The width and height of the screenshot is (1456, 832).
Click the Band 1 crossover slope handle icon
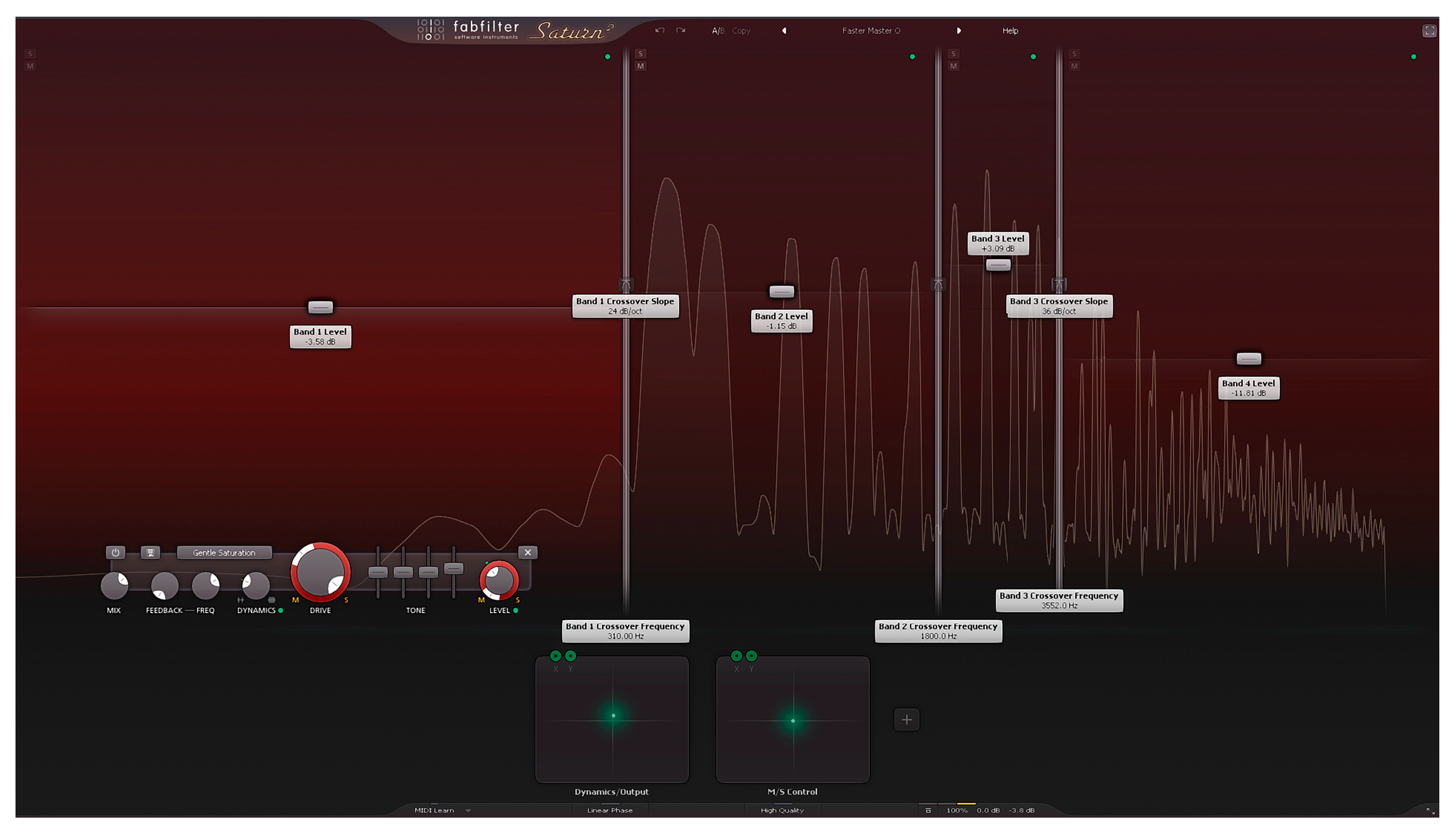coord(625,284)
